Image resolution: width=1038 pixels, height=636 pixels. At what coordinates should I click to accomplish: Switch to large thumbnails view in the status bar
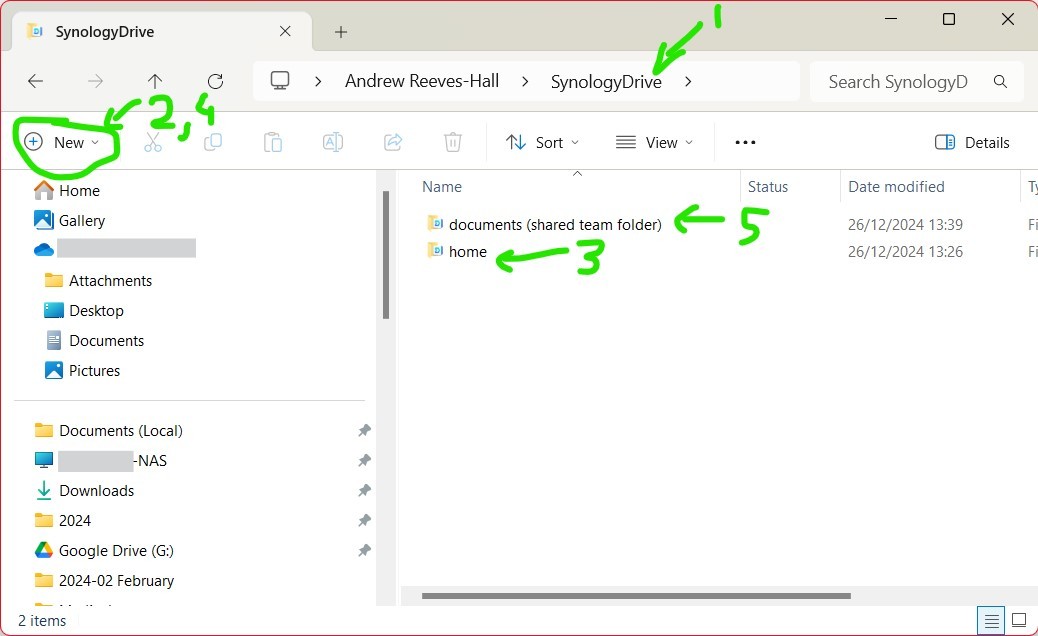click(x=1019, y=620)
